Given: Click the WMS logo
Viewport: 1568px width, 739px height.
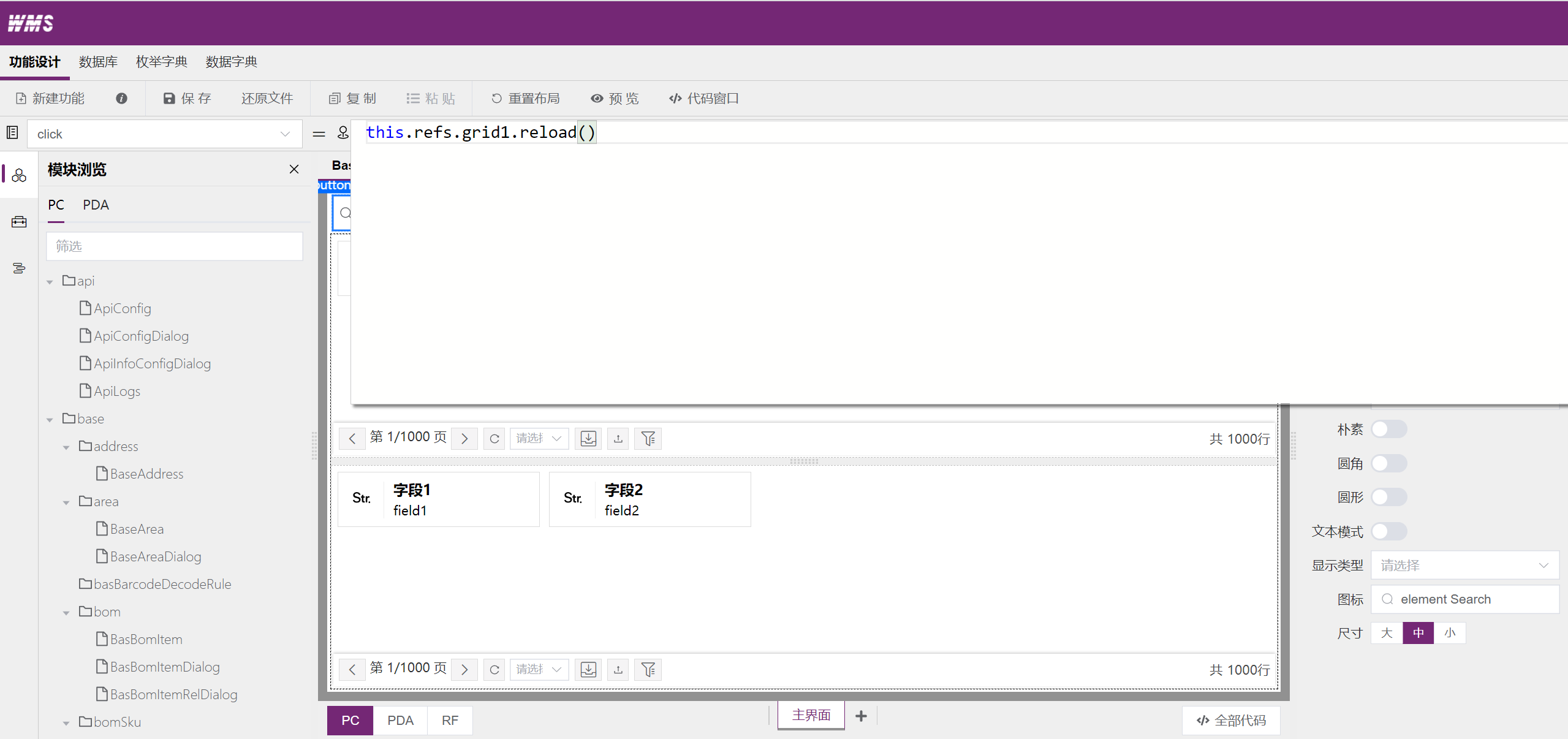Looking at the screenshot, I should pos(31,23).
